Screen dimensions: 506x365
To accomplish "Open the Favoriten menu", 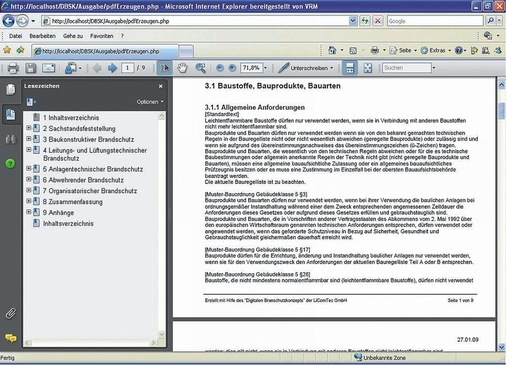I will tap(102, 36).
